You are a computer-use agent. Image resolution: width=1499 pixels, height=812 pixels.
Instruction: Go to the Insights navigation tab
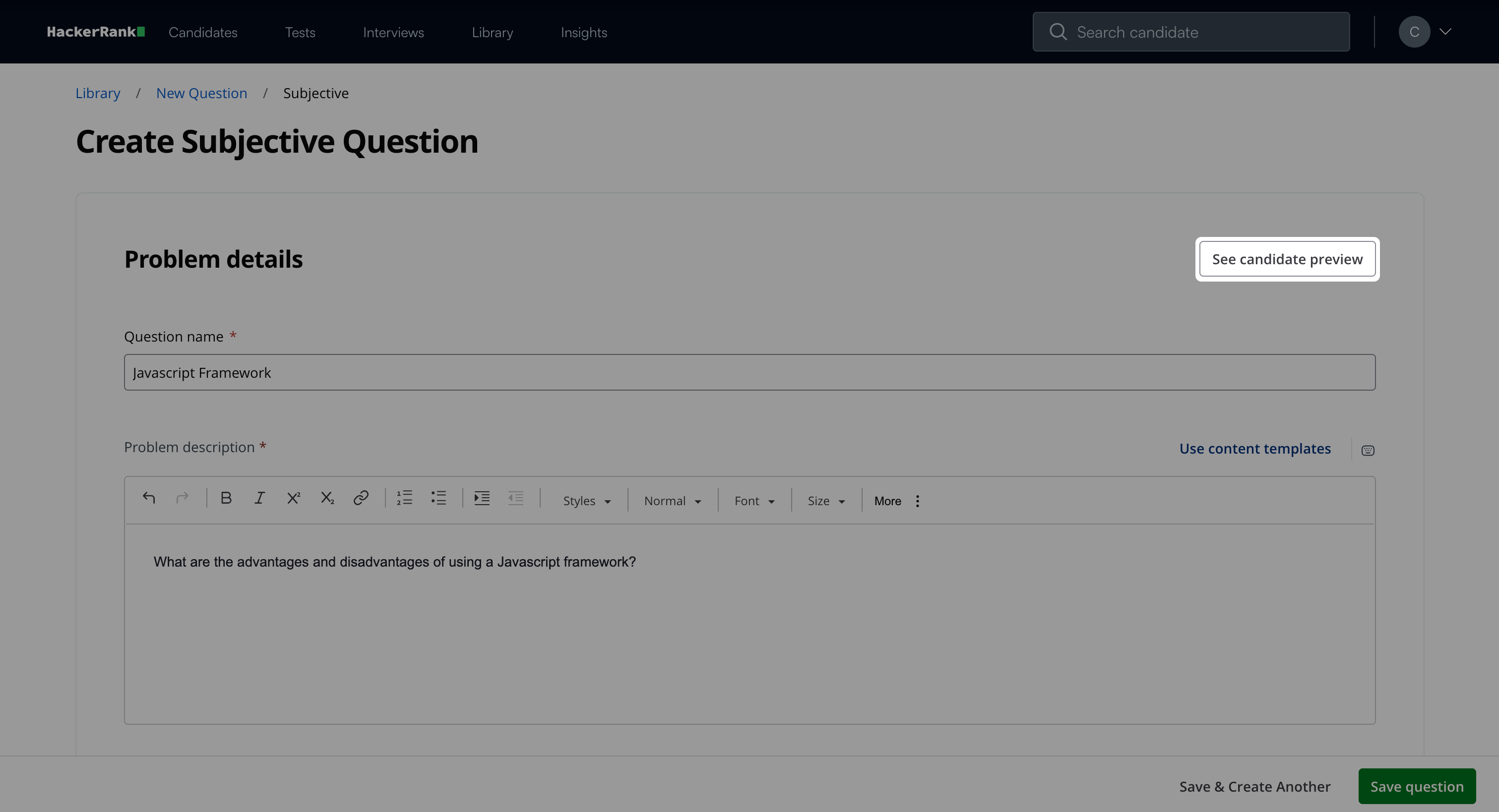click(584, 33)
